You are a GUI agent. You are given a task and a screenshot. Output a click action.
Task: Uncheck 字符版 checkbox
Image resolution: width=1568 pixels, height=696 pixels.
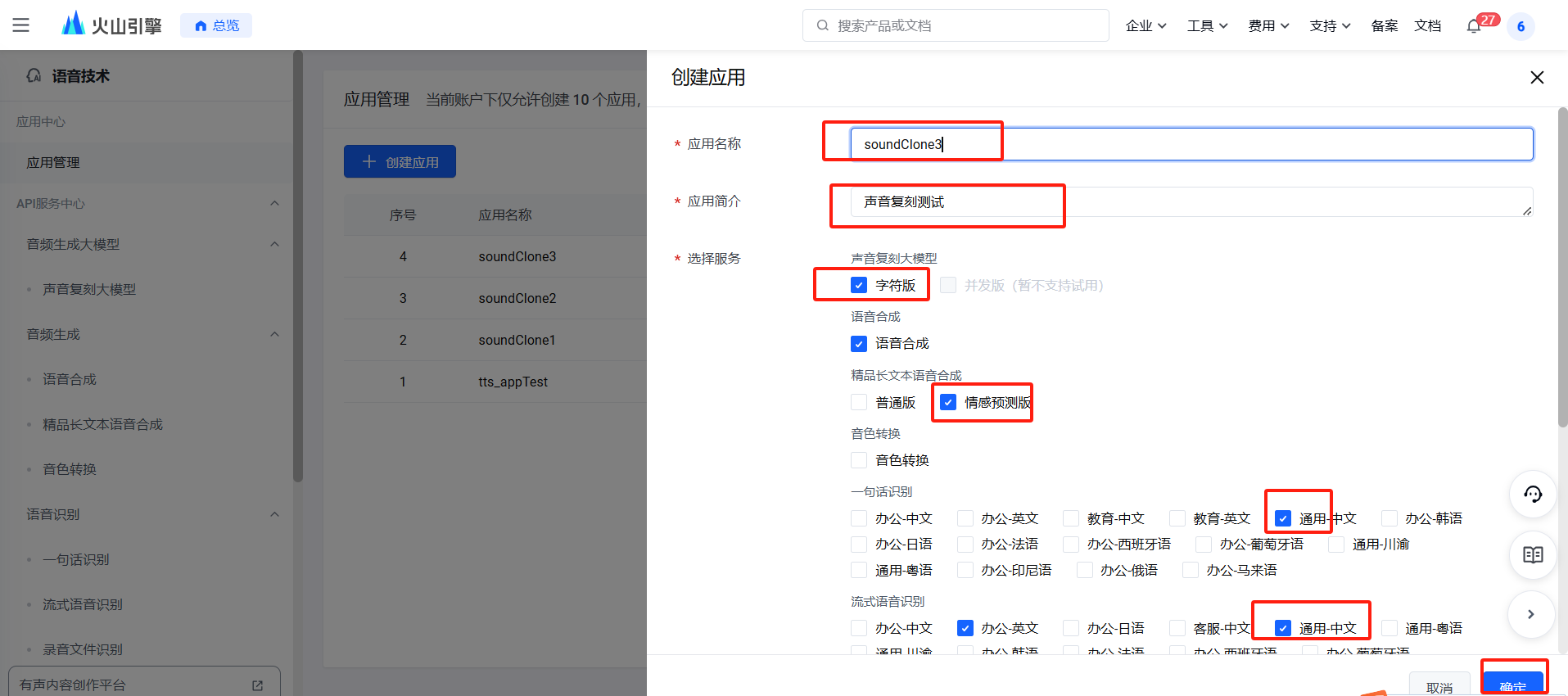click(x=859, y=285)
